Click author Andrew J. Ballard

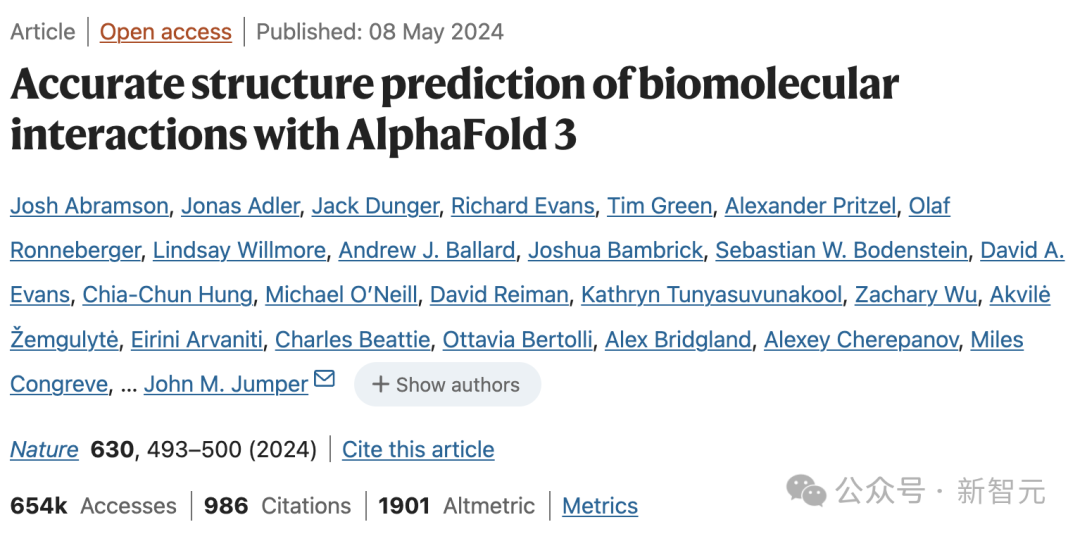pyautogui.click(x=426, y=250)
